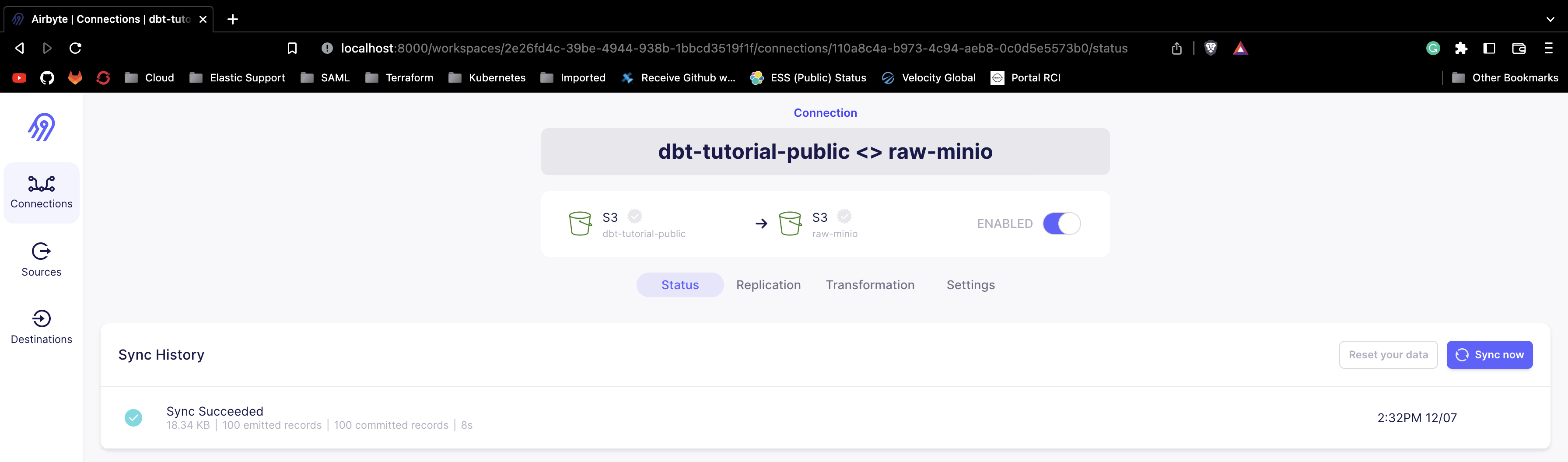Viewport: 1568px width, 462px height.
Task: Disable the connection with the ENABLED toggle
Action: 1061,224
